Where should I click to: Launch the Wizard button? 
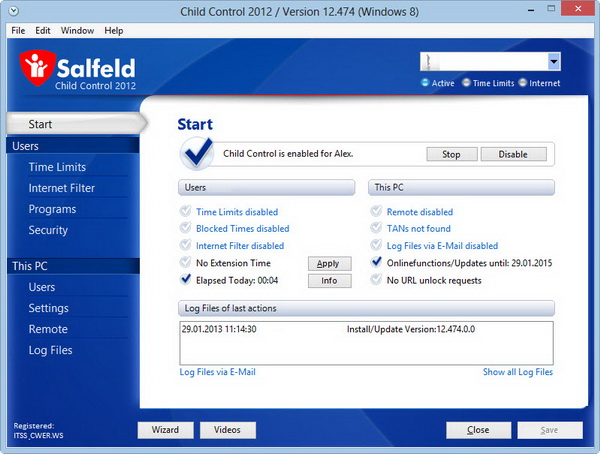165,430
